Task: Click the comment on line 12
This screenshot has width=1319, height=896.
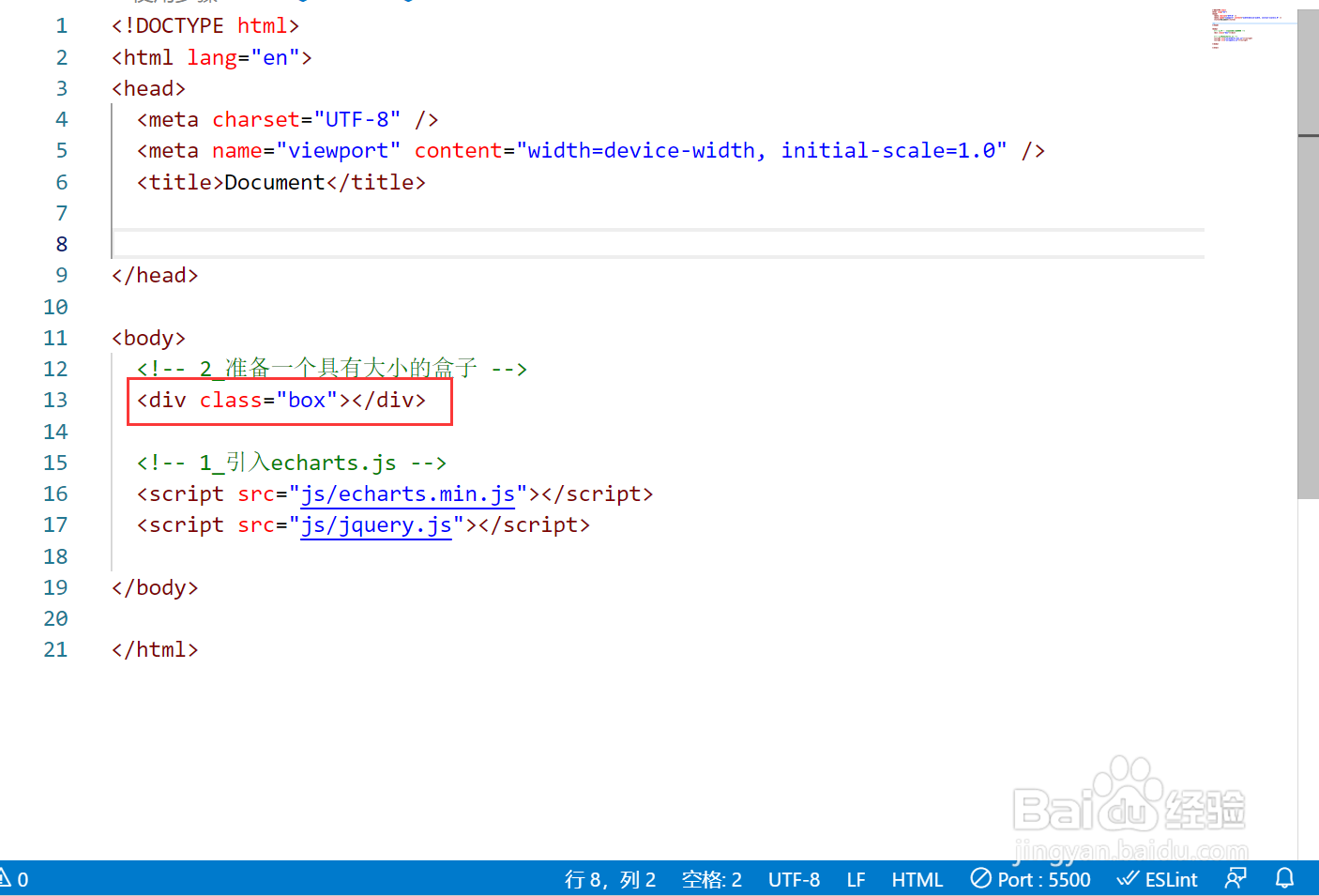Action: 332,369
